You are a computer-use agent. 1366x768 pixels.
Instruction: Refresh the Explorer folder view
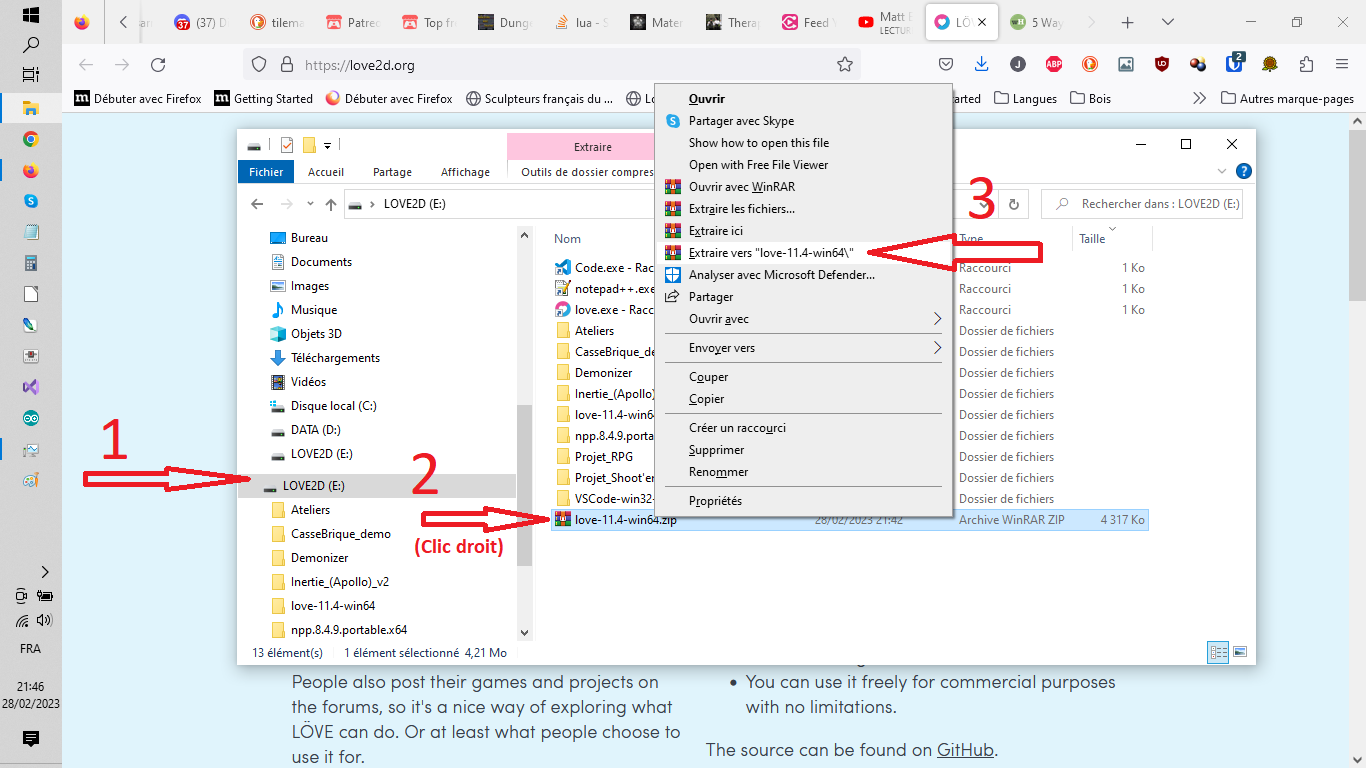(x=1013, y=204)
